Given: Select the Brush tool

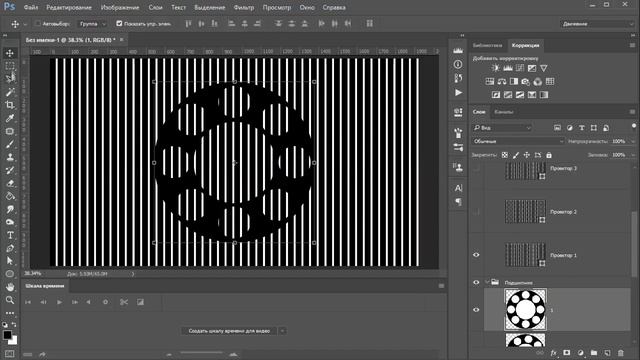Looking at the screenshot, I should (10, 144).
